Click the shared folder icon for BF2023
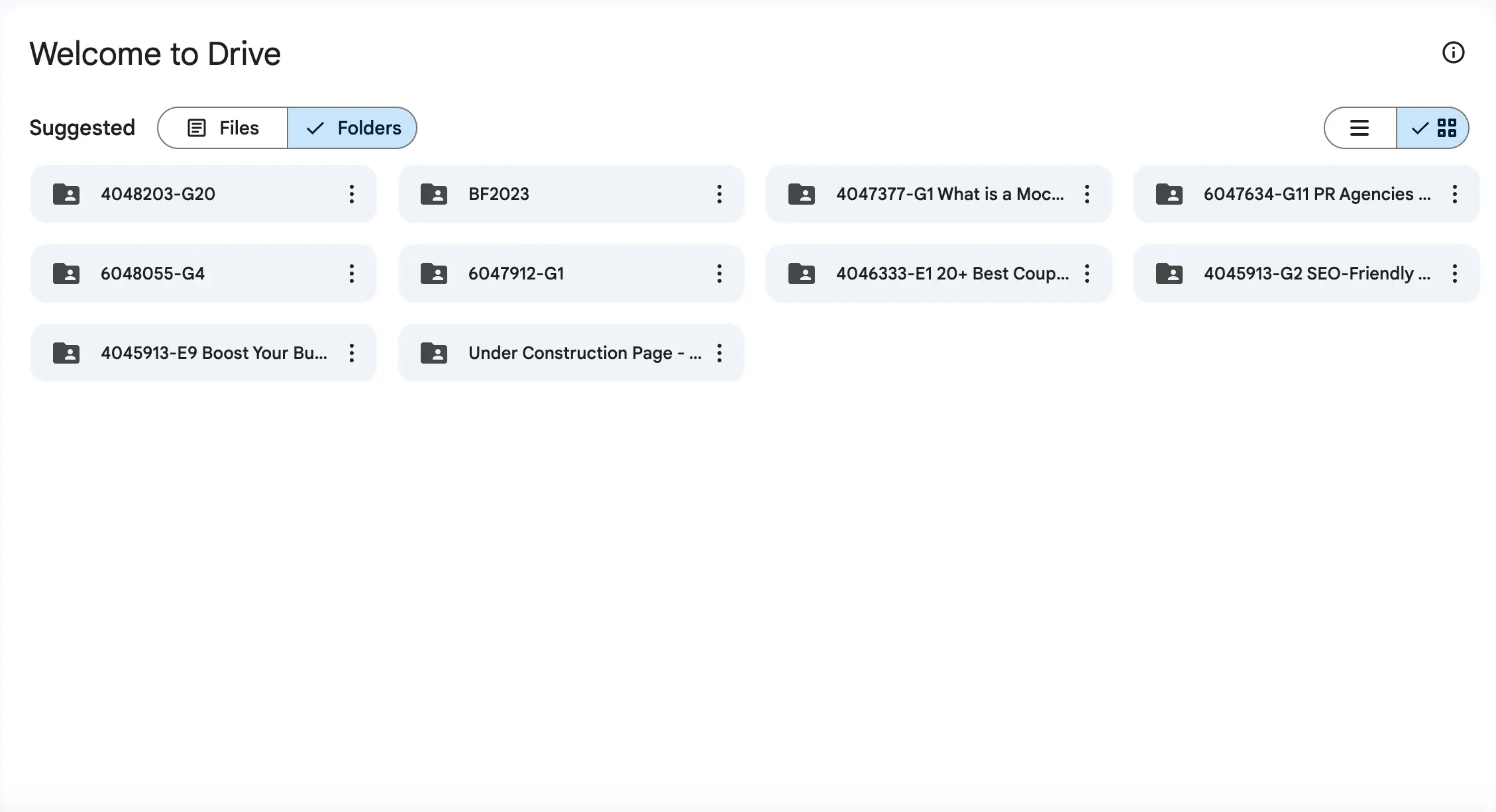 [x=434, y=194]
